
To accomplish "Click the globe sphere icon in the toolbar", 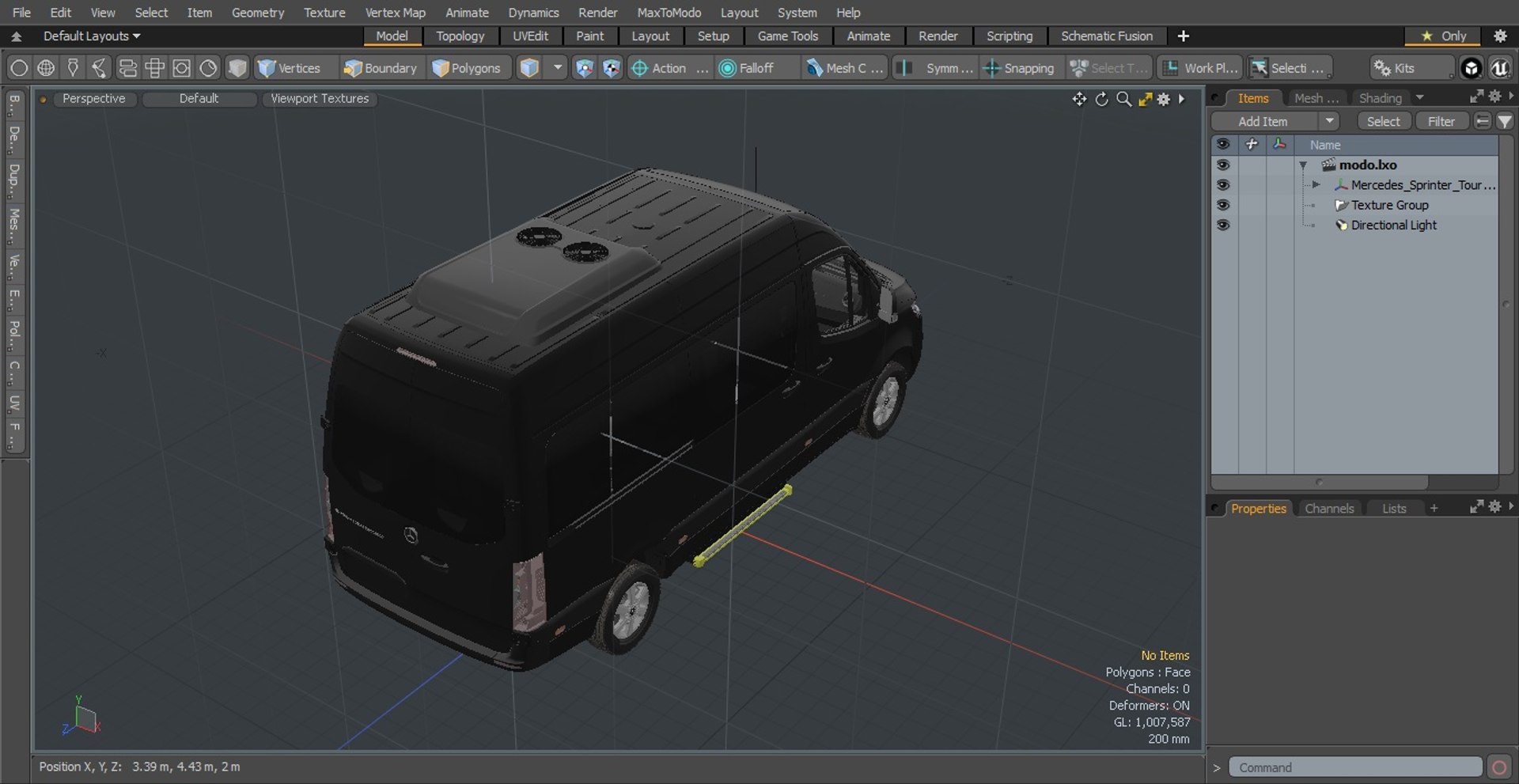I will 46,68.
